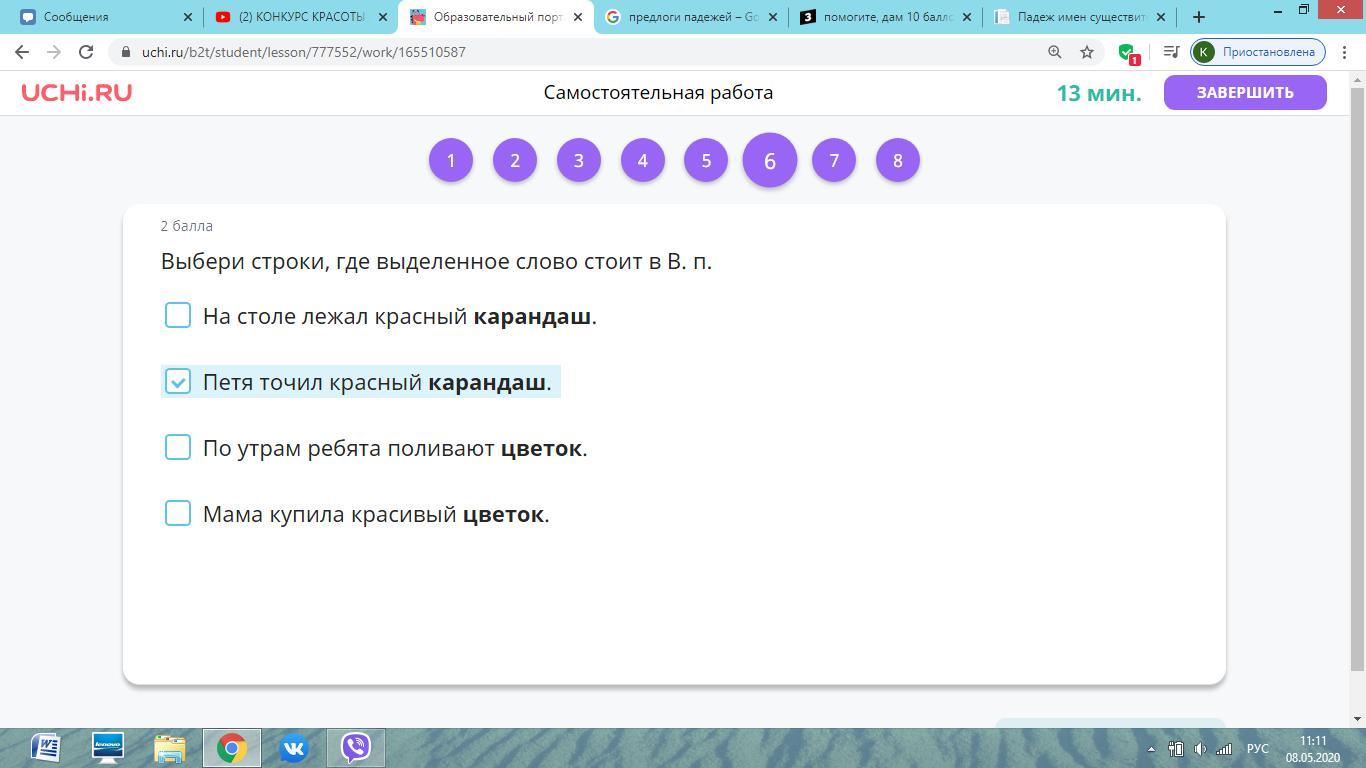This screenshot has height=768, width=1366.
Task: Open the battery power icon in the tray
Action: point(1176,749)
